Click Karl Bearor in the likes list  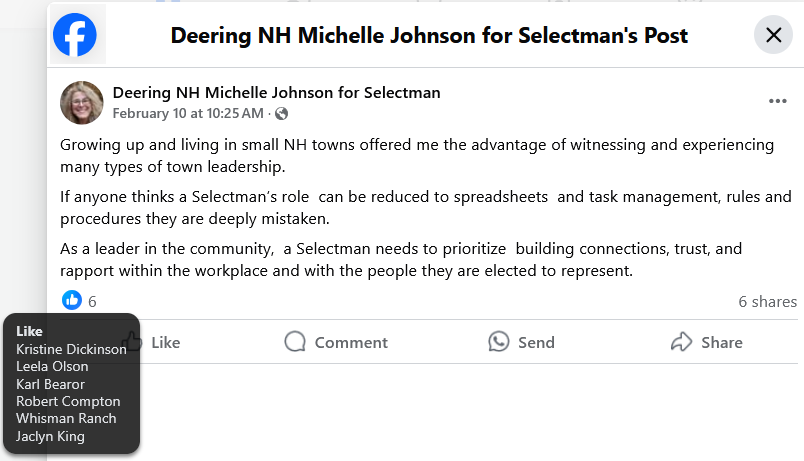click(50, 384)
